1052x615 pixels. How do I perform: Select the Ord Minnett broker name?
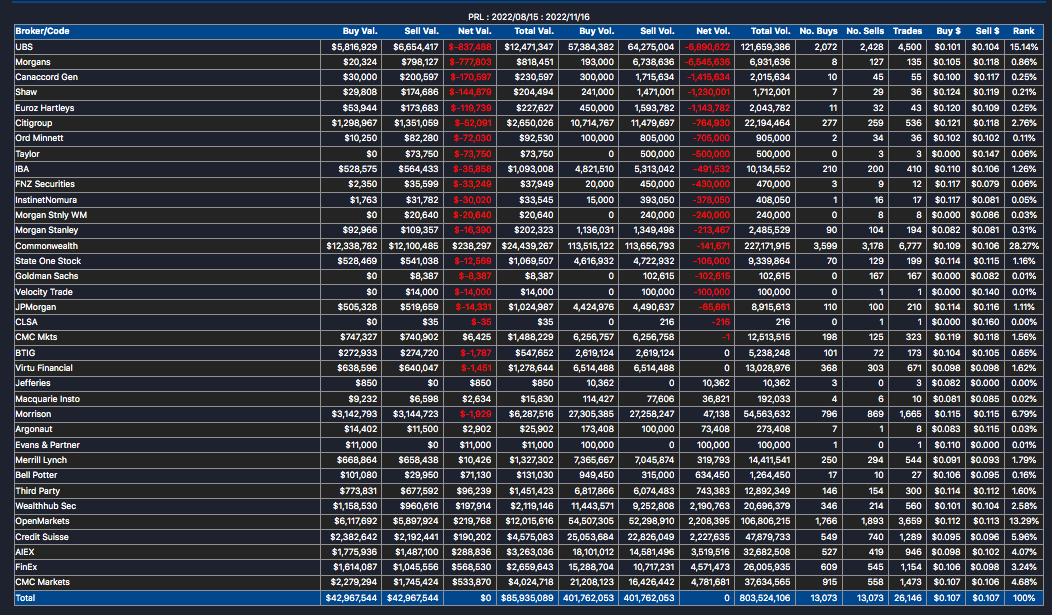[x=39, y=138]
